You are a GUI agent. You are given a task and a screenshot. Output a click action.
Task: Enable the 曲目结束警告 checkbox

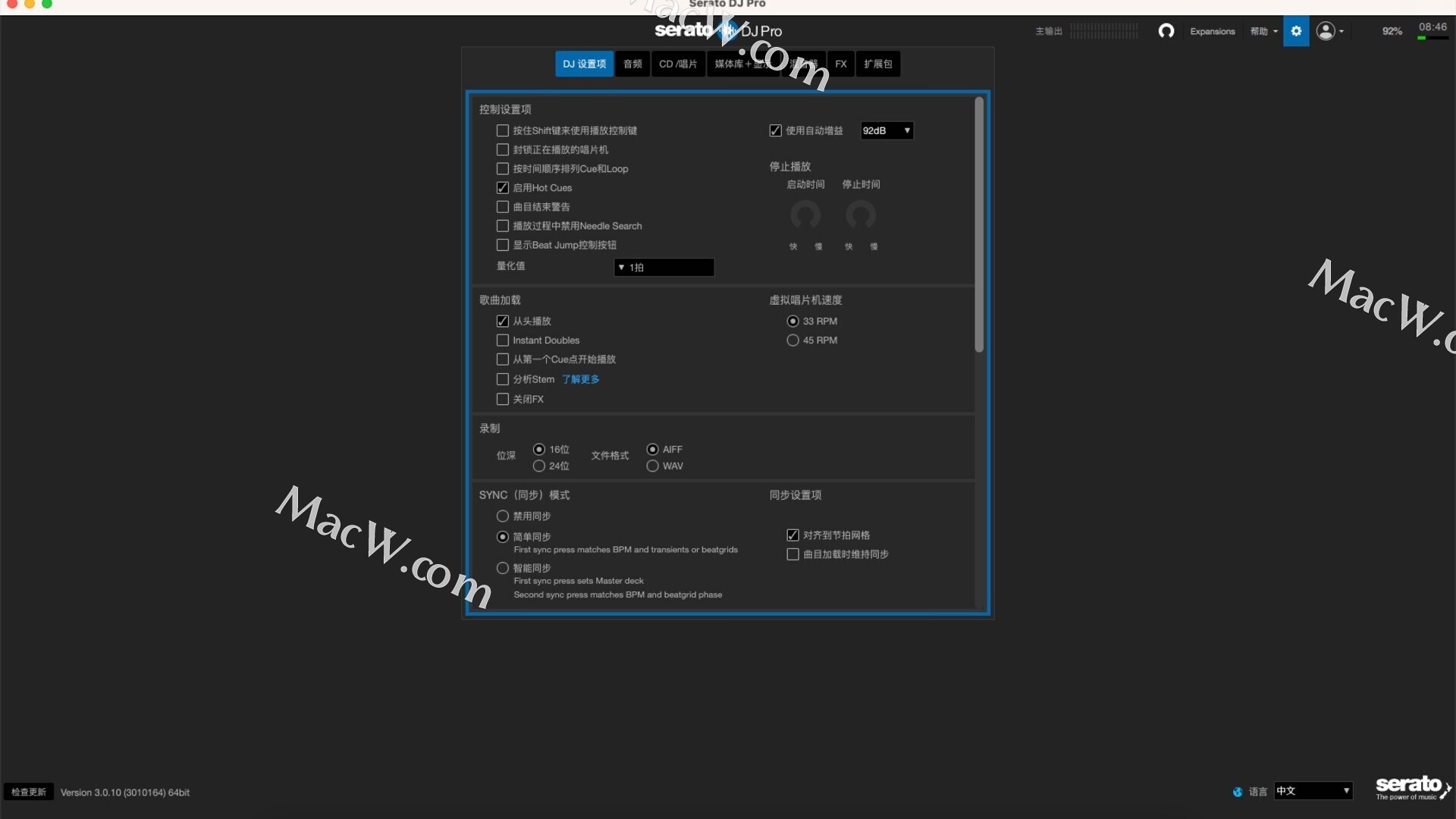click(x=502, y=206)
